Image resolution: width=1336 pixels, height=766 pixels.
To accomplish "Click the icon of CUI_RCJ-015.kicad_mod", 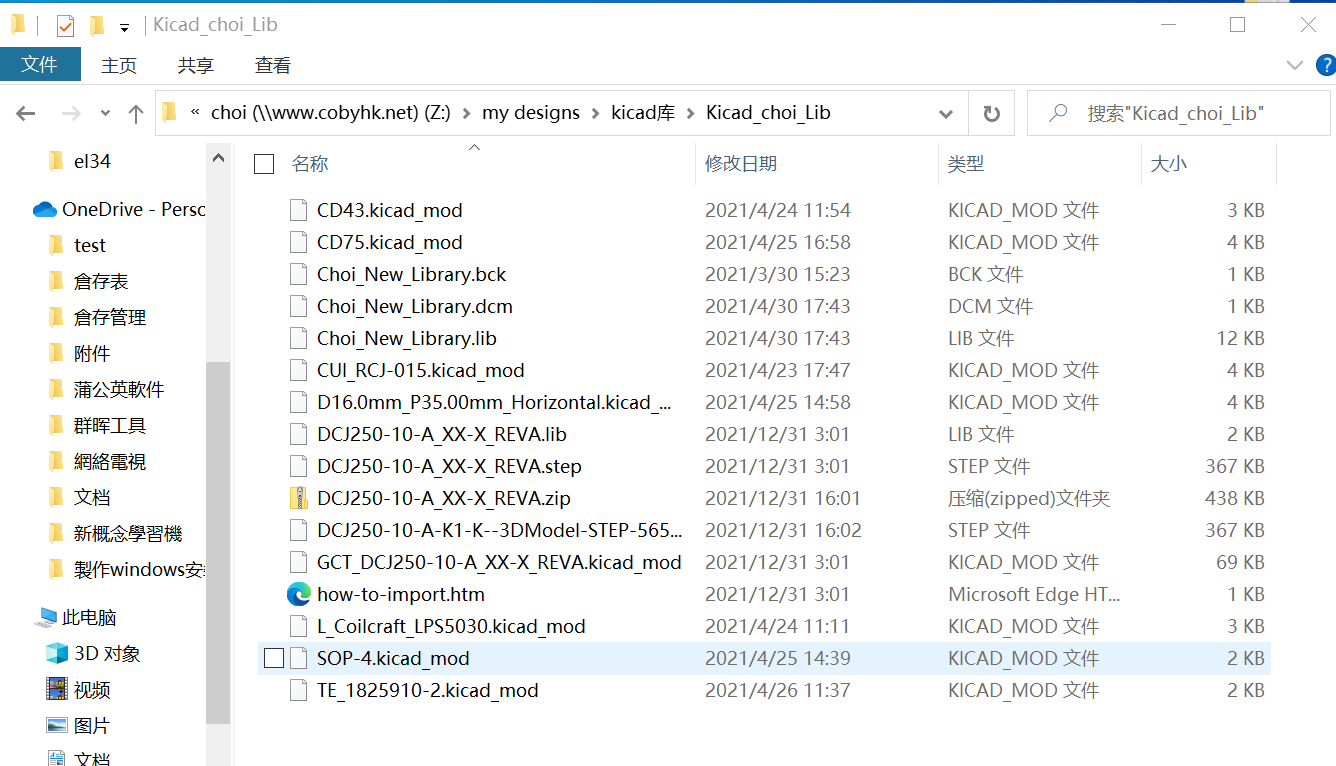I will click(298, 370).
